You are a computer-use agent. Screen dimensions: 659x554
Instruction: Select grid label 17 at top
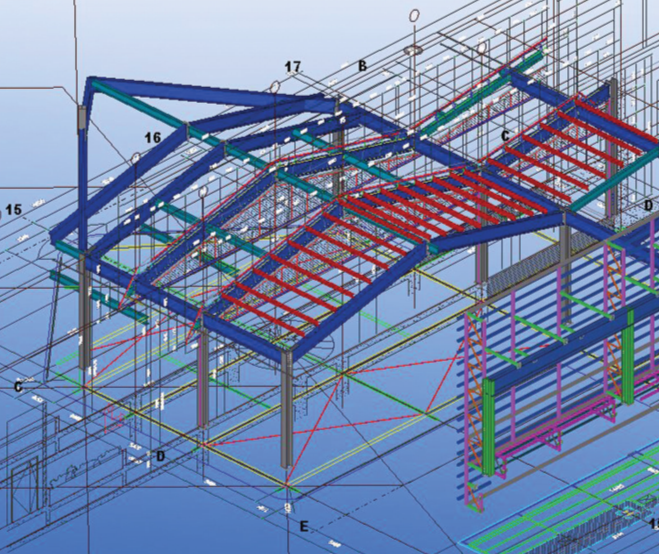[293, 66]
